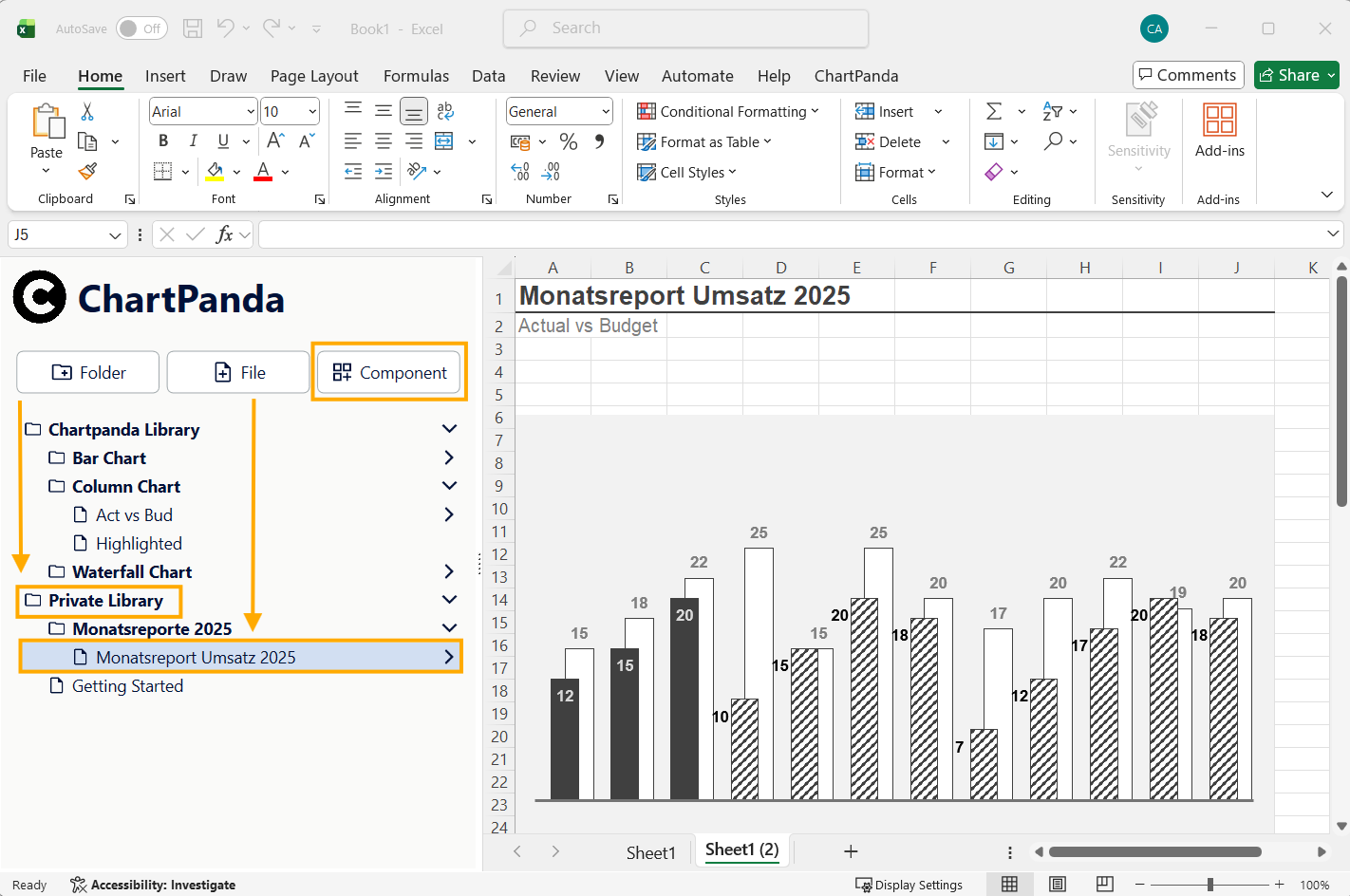The height and width of the screenshot is (896, 1350).
Task: Switch to the Sheet1 worksheet tab
Action: [650, 852]
